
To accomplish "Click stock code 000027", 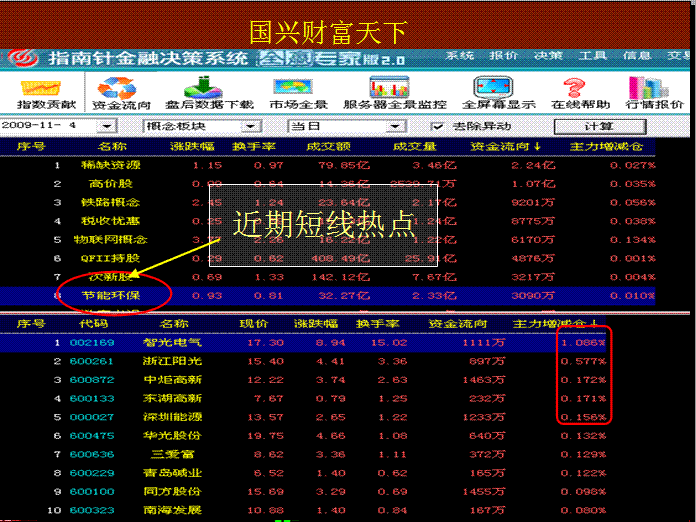I will point(92,417).
